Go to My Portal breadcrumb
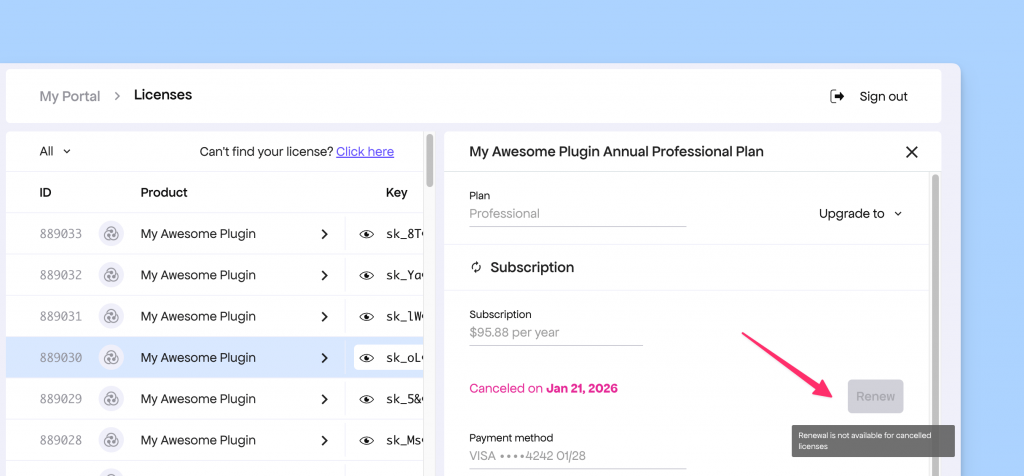The height and width of the screenshot is (476, 1024). [x=70, y=96]
